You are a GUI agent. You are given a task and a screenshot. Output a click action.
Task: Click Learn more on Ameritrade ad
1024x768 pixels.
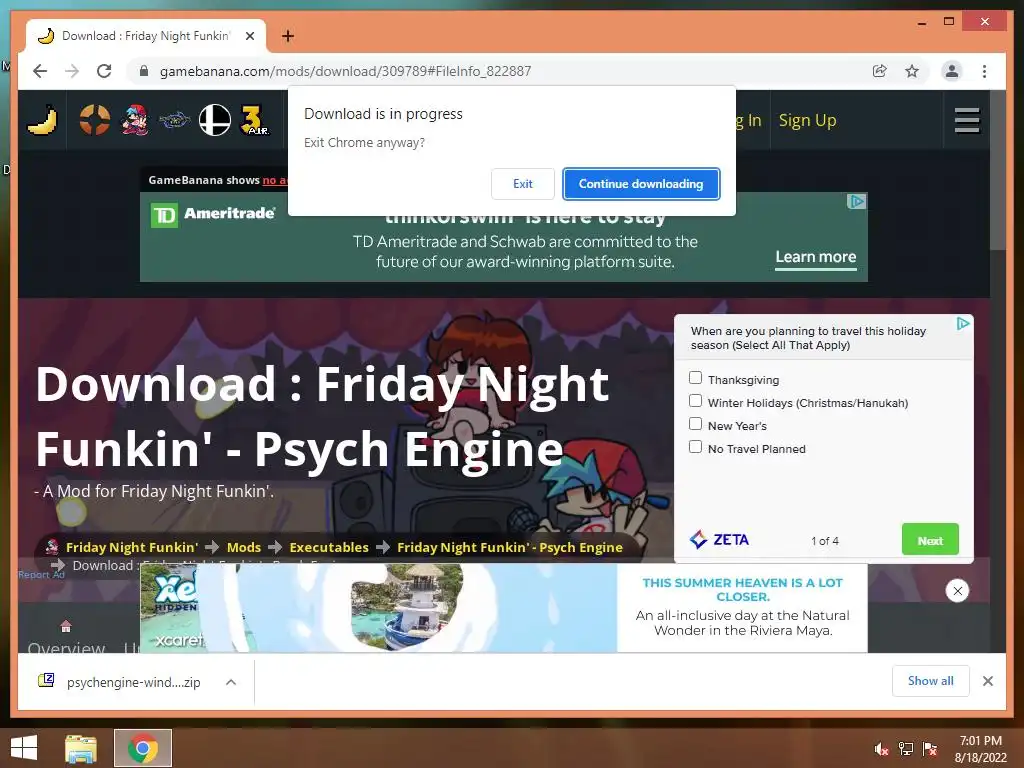816,257
